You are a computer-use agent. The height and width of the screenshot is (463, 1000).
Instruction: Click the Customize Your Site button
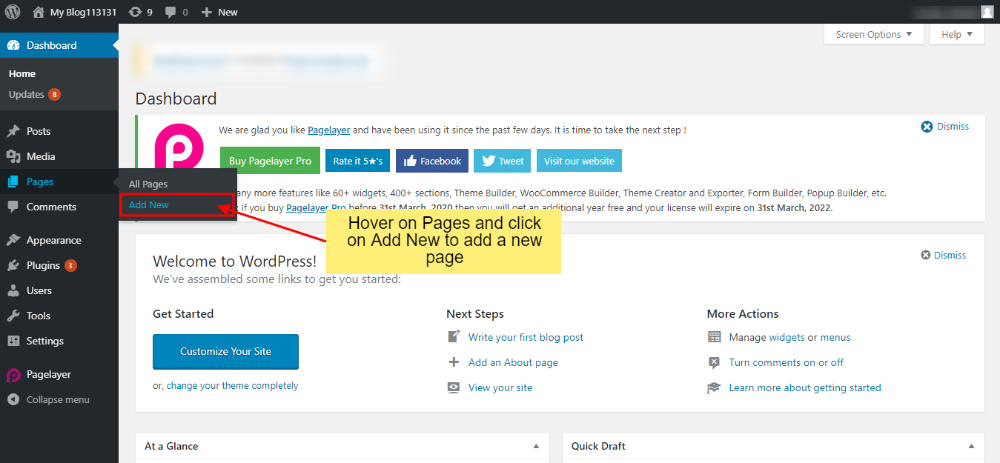pyautogui.click(x=225, y=351)
